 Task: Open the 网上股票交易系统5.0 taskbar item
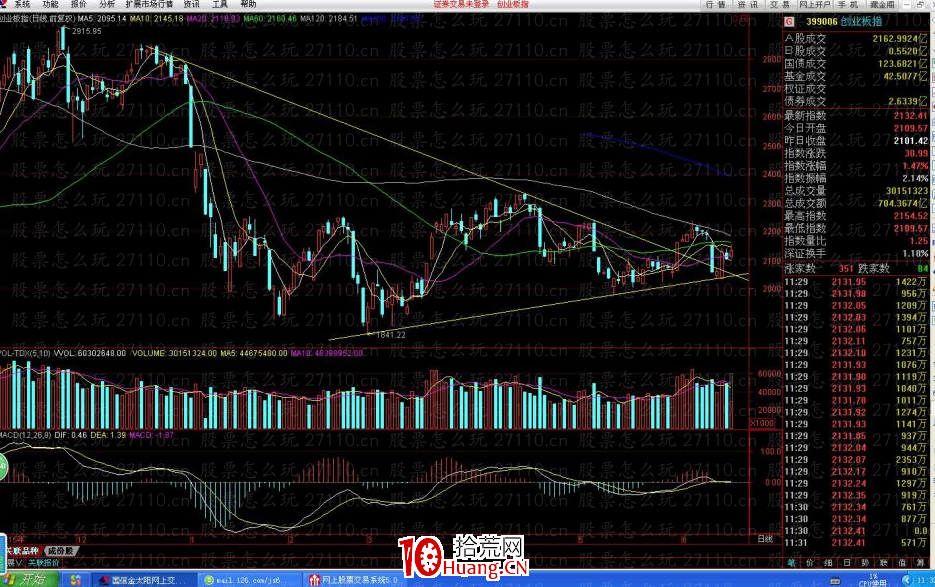pyautogui.click(x=354, y=579)
